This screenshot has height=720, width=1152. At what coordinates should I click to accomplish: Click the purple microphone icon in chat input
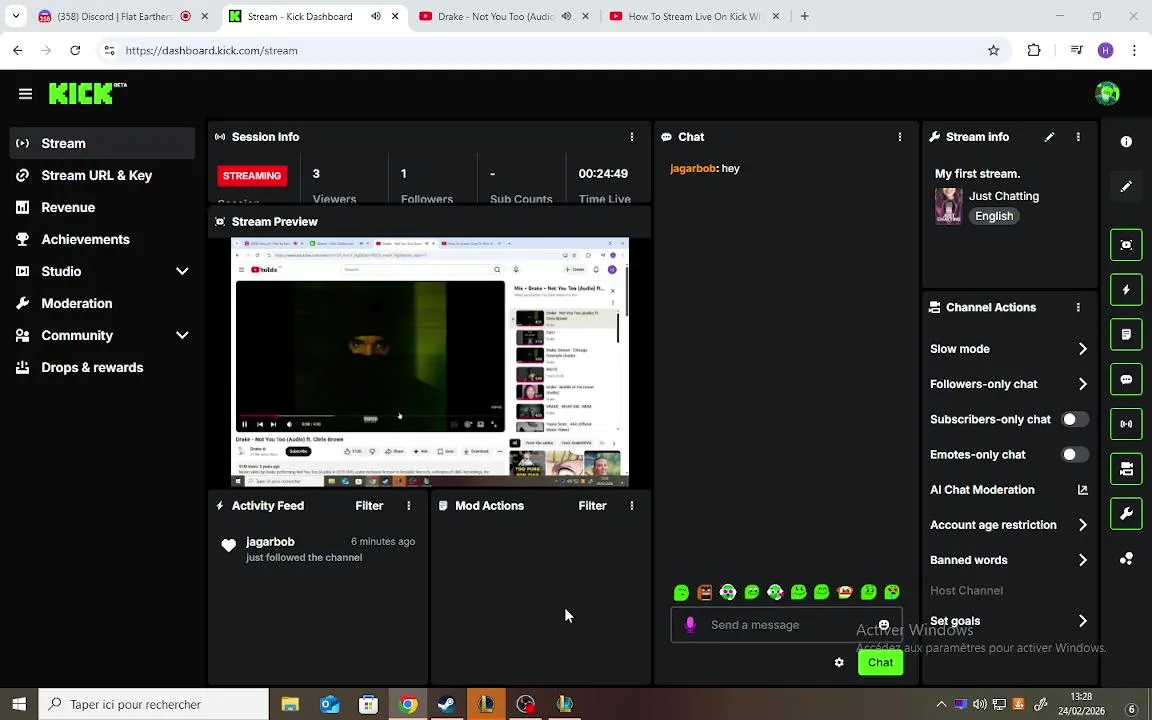click(x=690, y=624)
